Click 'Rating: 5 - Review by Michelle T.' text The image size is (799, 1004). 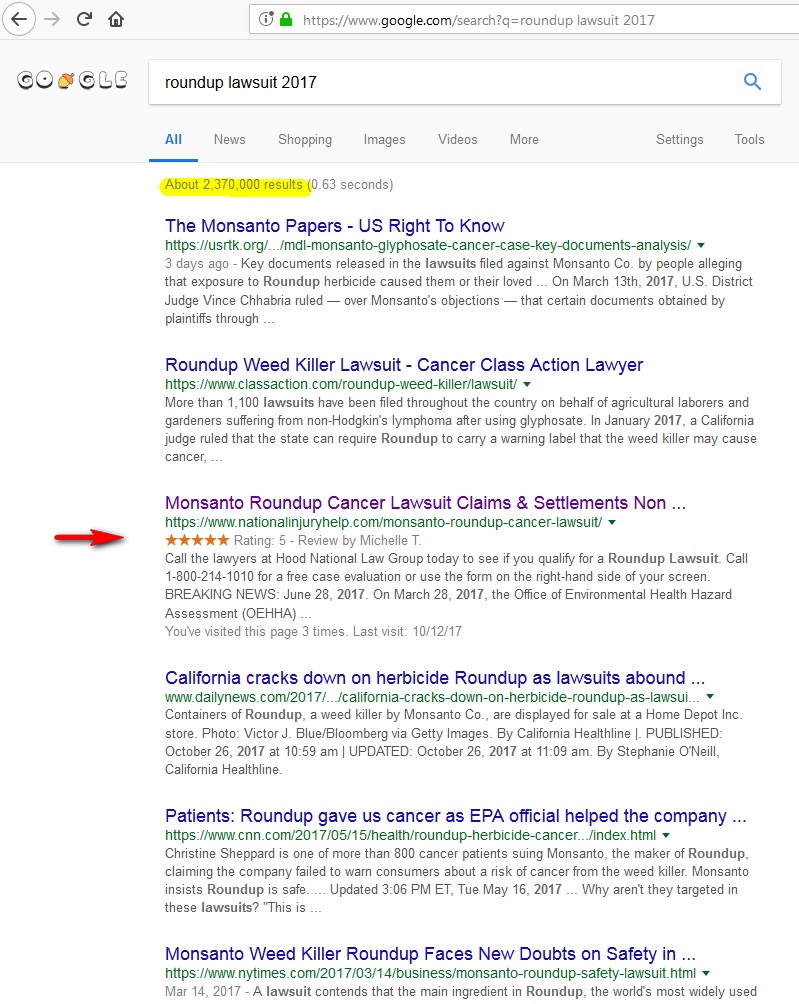327,540
